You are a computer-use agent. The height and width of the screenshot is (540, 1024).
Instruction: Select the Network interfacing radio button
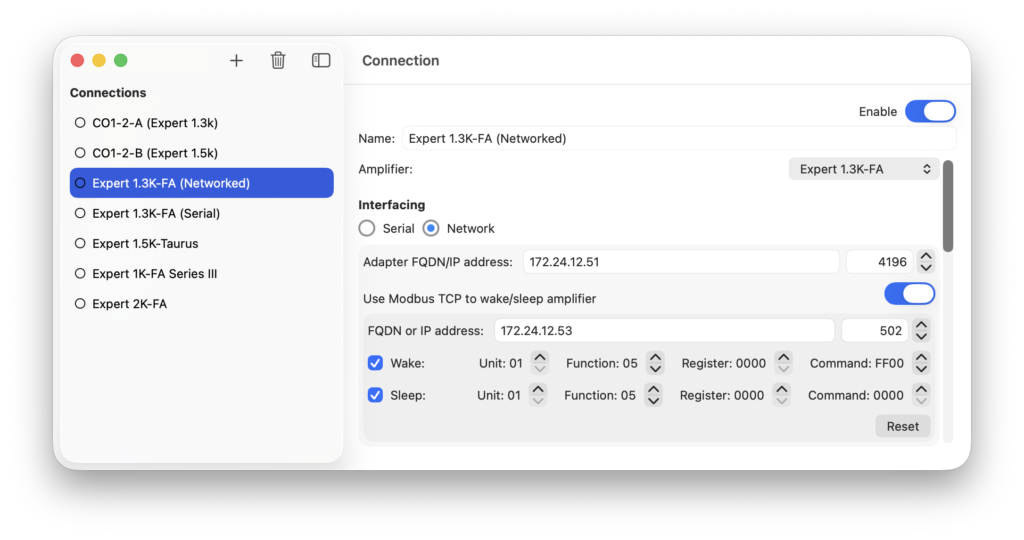(431, 229)
